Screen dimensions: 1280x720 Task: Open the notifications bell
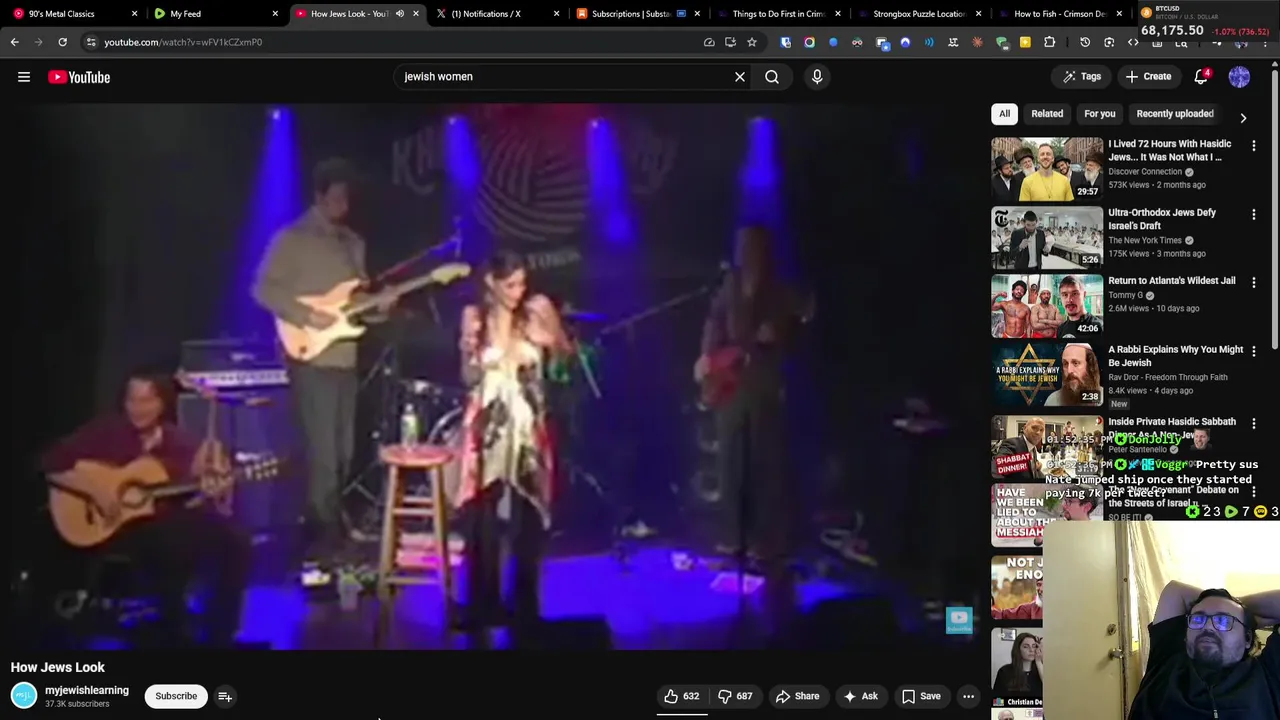point(1201,76)
